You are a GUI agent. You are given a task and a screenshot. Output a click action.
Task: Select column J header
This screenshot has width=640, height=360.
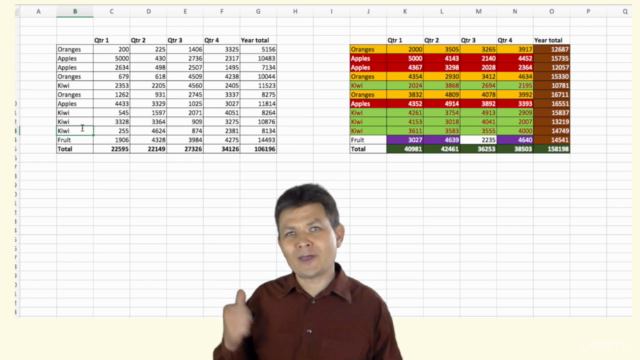point(368,11)
